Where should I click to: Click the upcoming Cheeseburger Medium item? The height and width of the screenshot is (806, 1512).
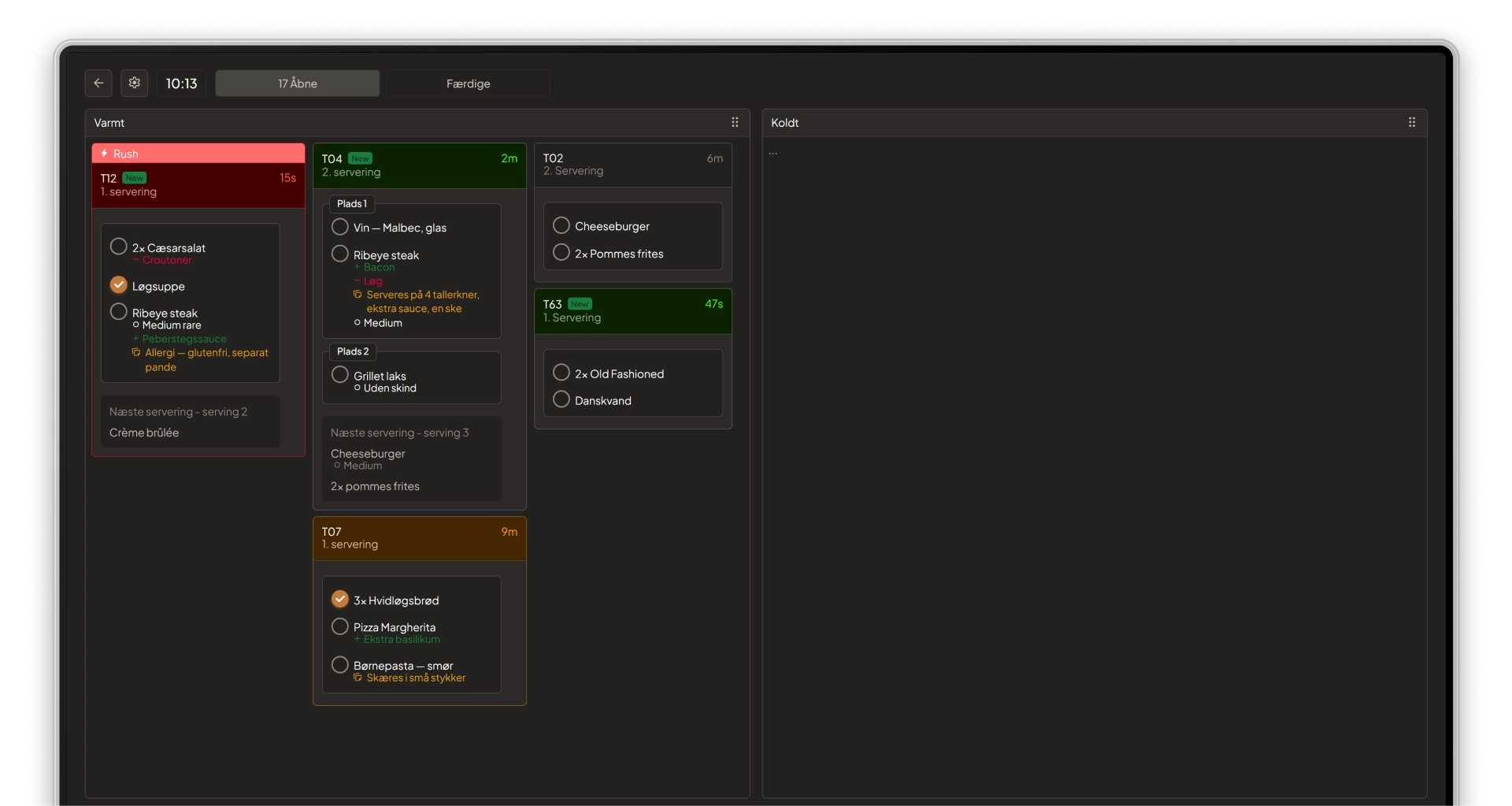tap(368, 459)
